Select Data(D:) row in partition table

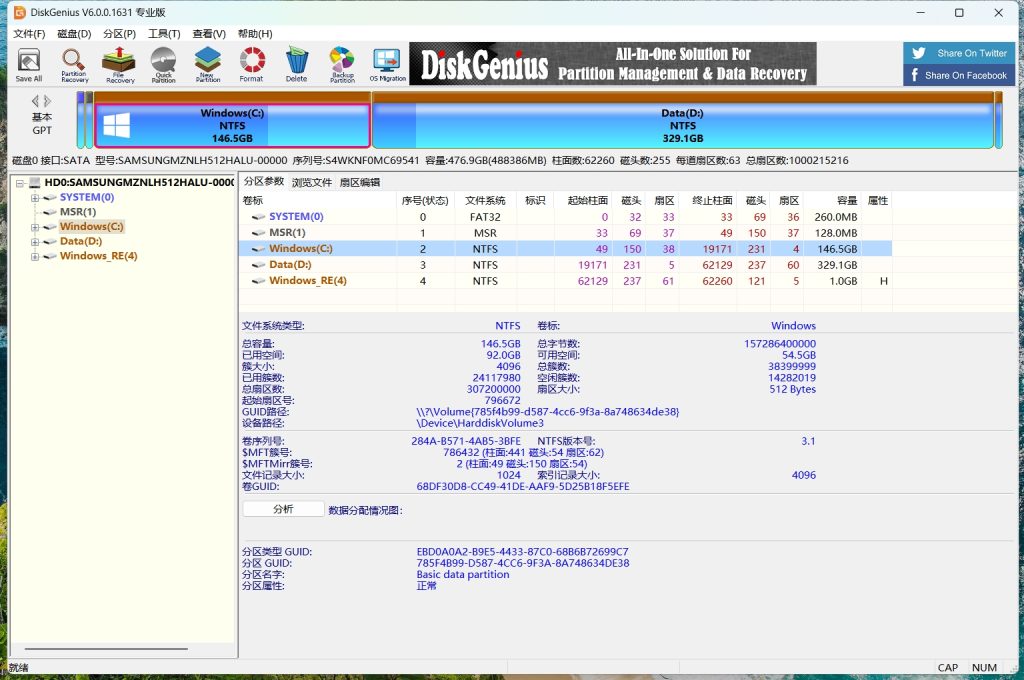(x=566, y=265)
